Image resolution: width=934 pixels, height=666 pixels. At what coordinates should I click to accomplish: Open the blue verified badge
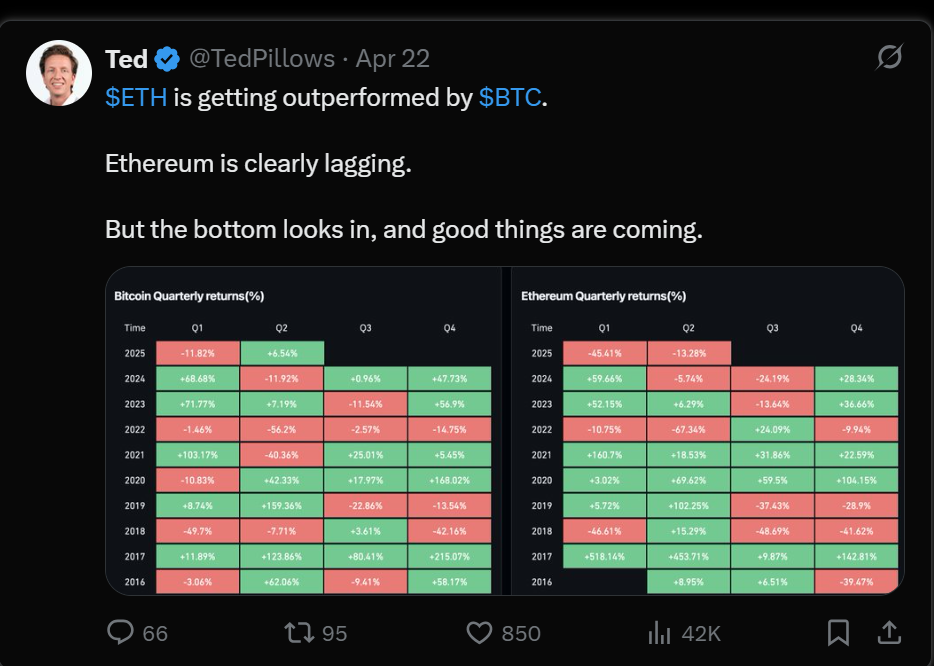167,60
